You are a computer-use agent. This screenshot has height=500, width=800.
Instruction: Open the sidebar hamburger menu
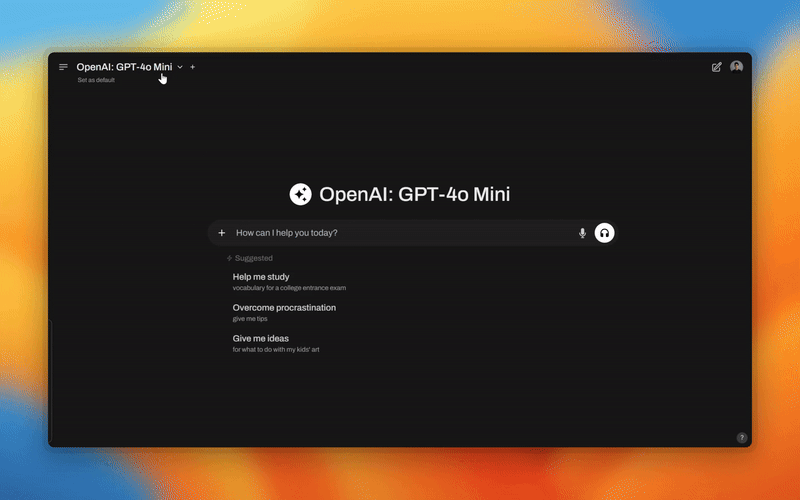pyautogui.click(x=63, y=67)
